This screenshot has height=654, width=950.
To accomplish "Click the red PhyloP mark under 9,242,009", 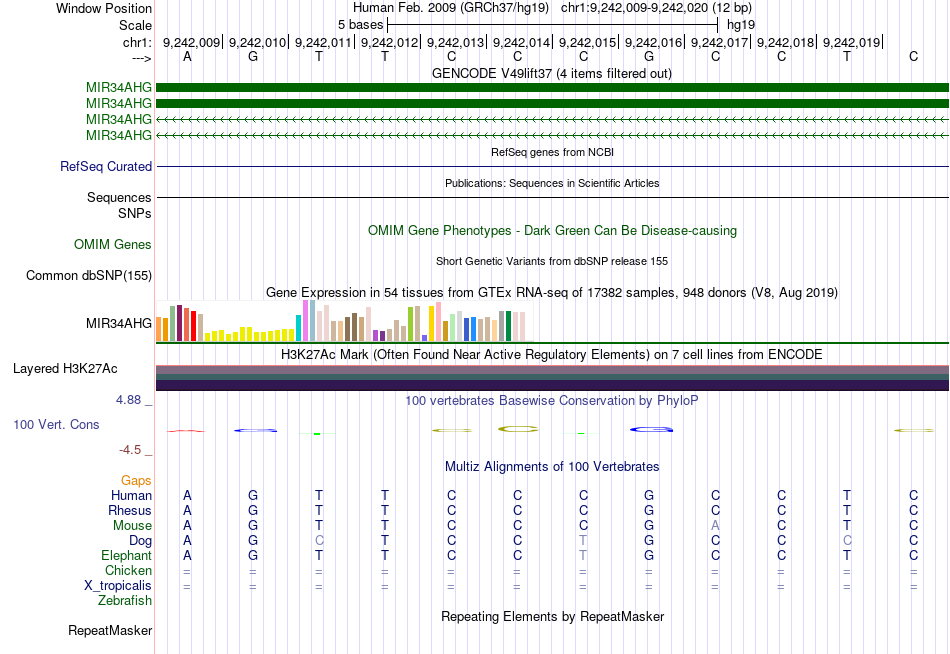I will click(186, 431).
